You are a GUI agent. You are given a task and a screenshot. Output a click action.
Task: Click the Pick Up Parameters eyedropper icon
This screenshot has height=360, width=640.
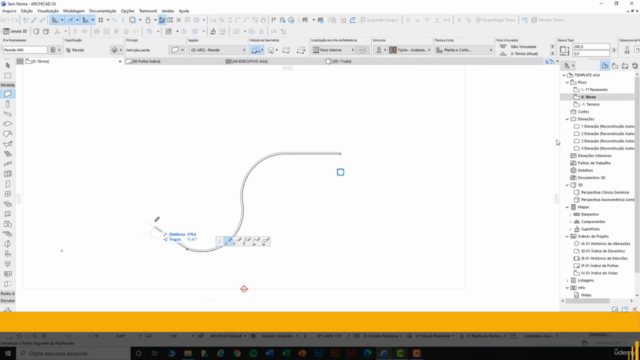34,20
